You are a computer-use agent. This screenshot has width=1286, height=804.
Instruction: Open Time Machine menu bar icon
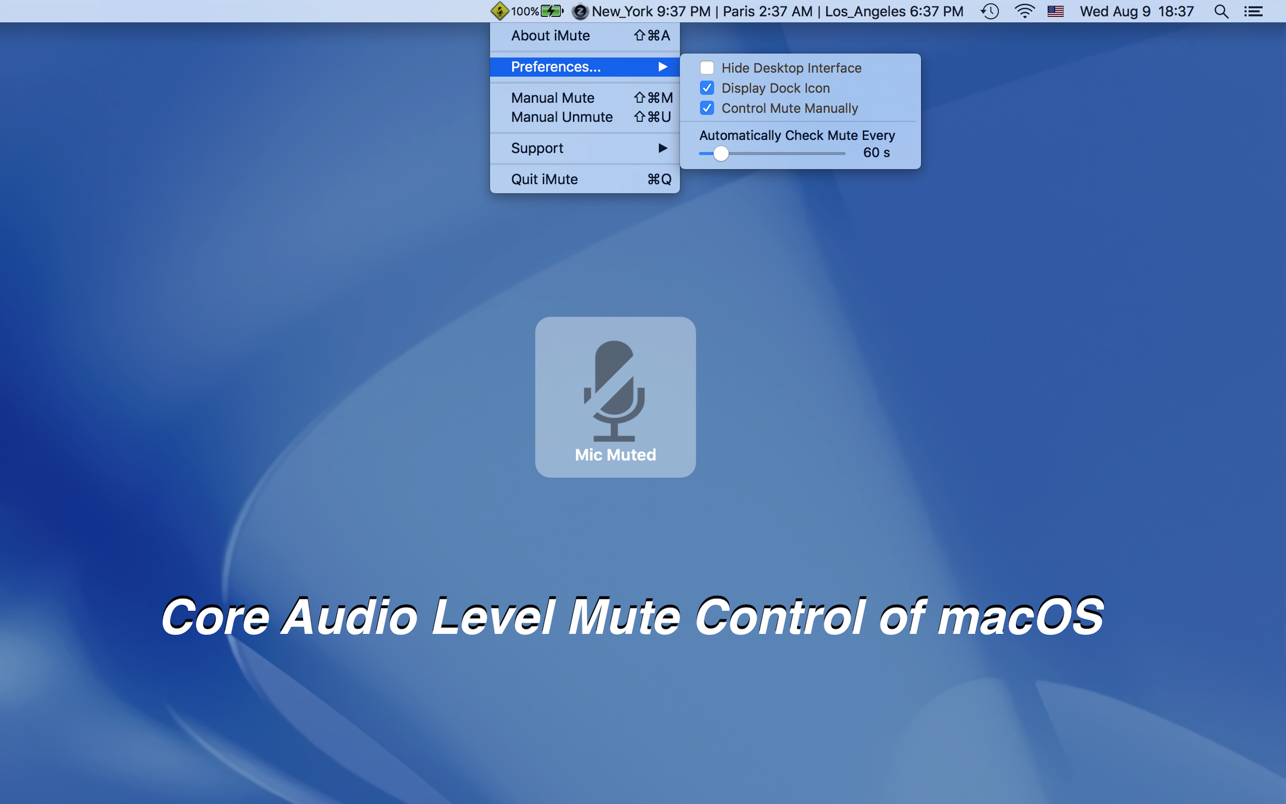pyautogui.click(x=990, y=11)
